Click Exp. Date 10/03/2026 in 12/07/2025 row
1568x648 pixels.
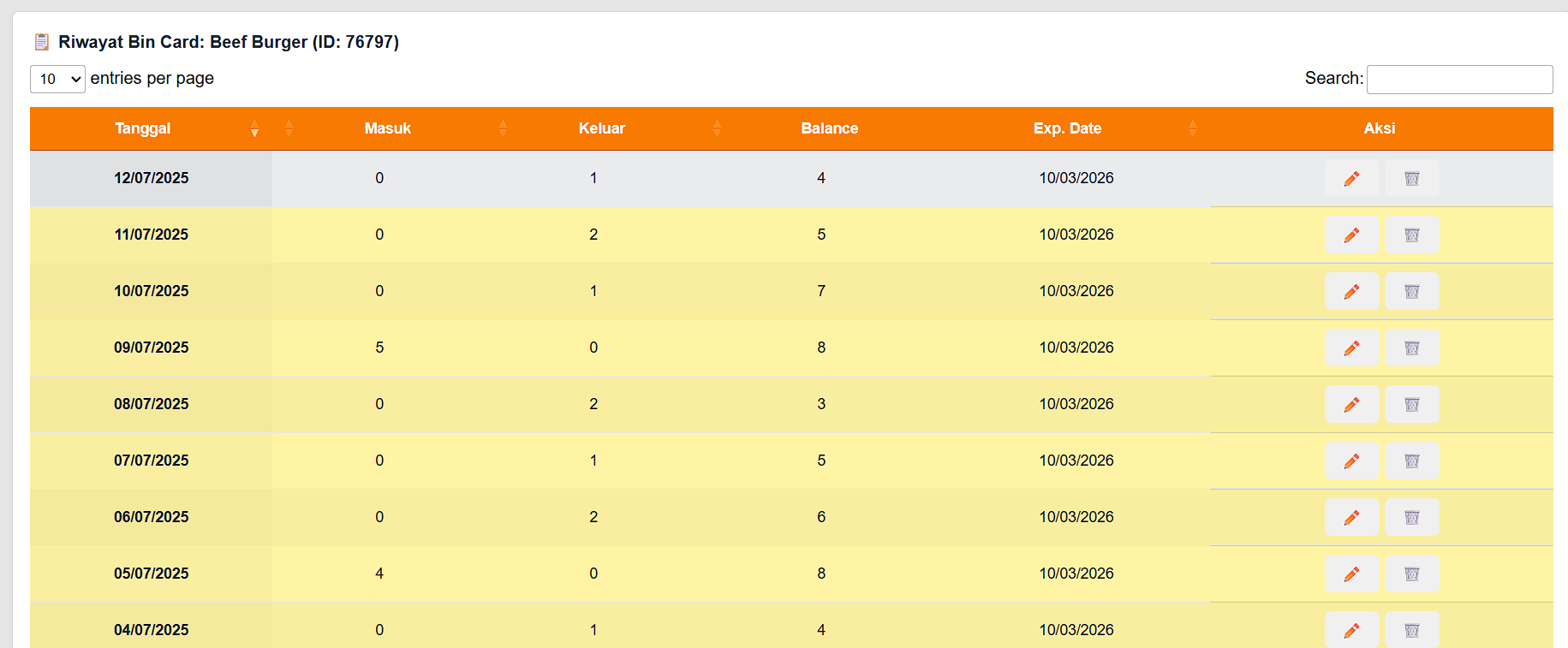pyautogui.click(x=1076, y=178)
